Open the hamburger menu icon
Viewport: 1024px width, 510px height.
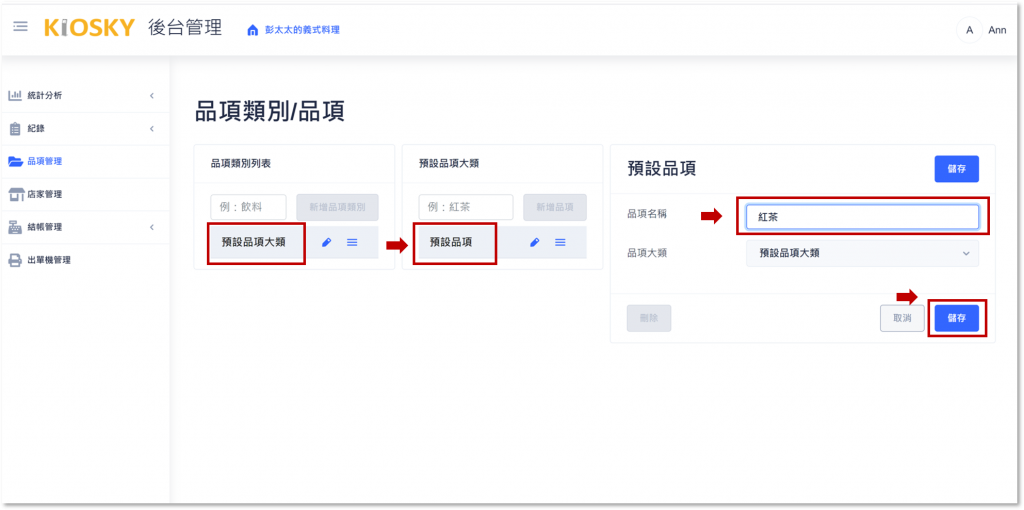point(21,27)
